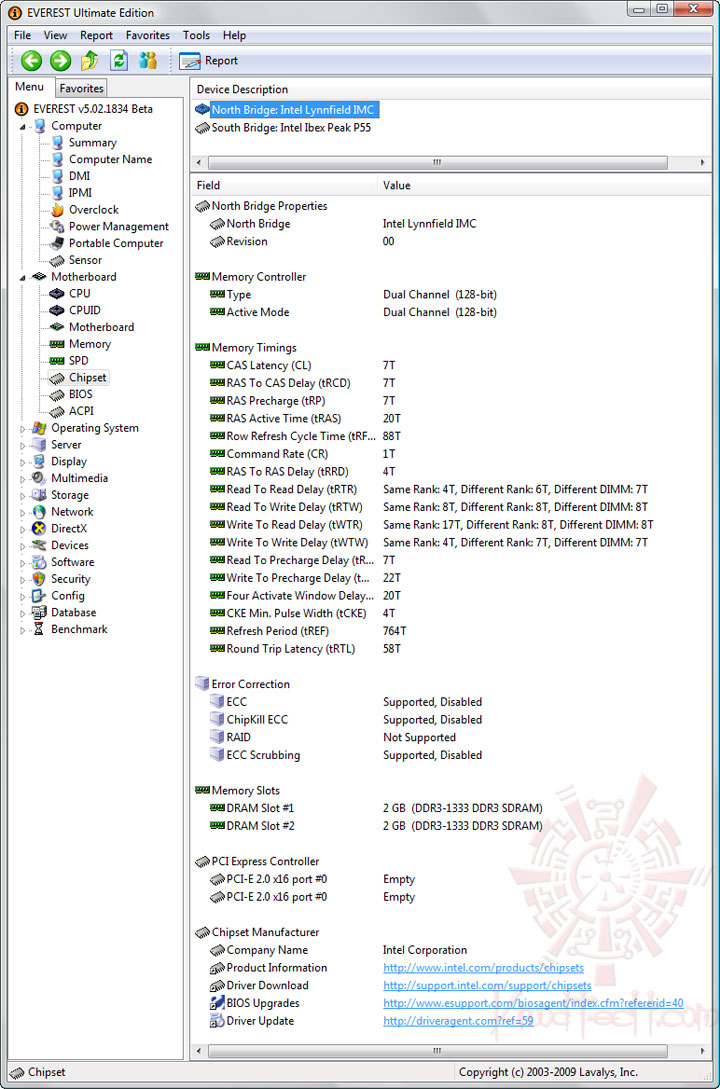Open the esupport.com BIOS upgrades link

click(x=533, y=1003)
